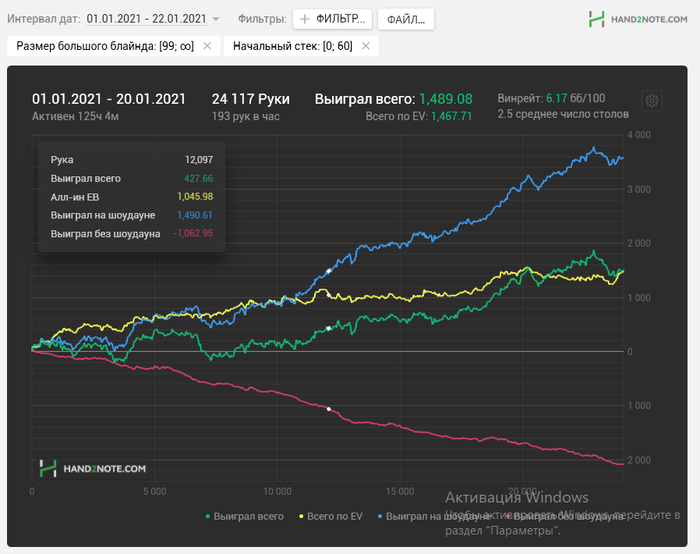Toggle the 'Выиграл на шоудауне' legend series

(x=434, y=517)
